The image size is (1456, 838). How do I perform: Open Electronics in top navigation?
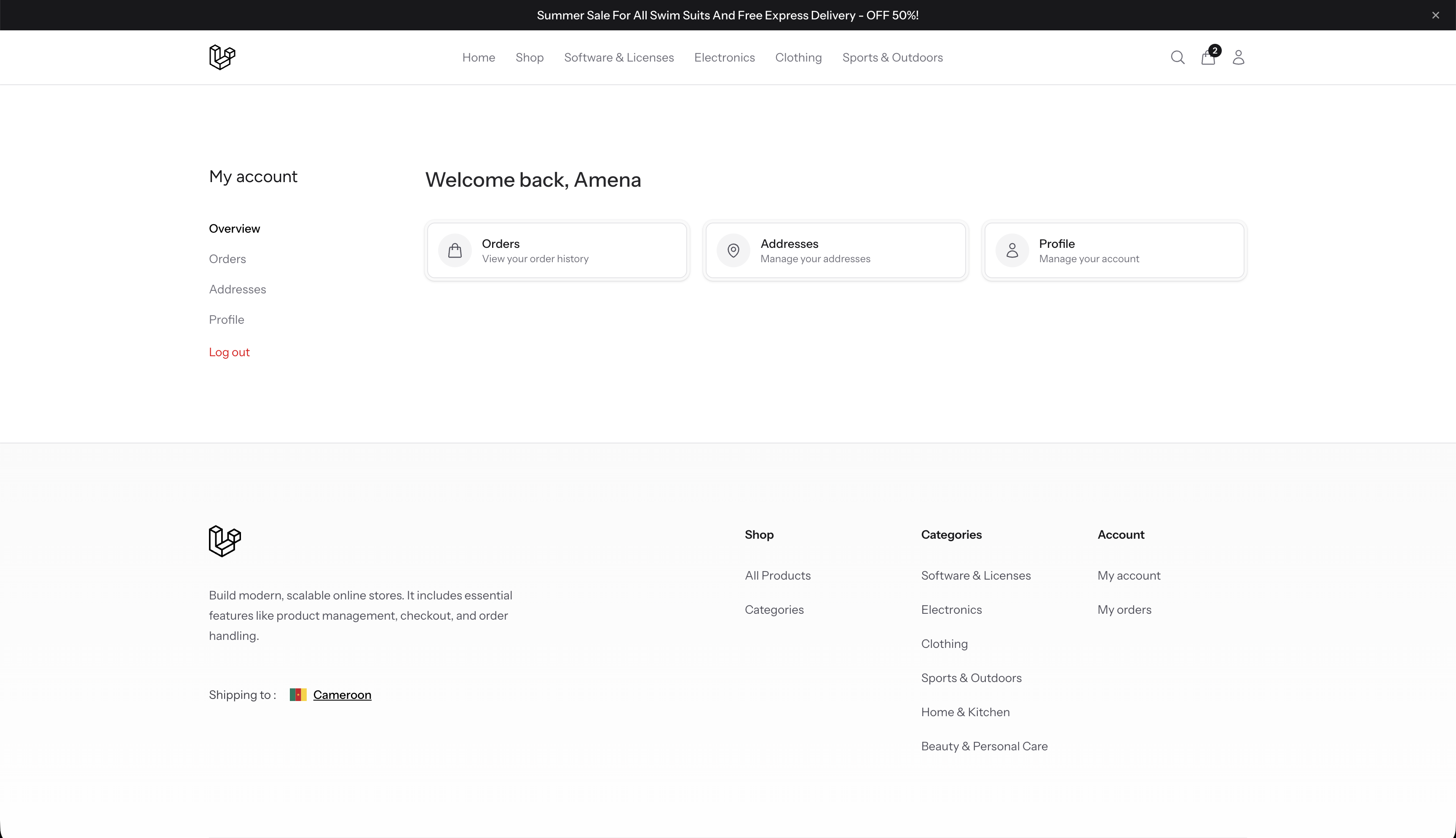click(724, 58)
